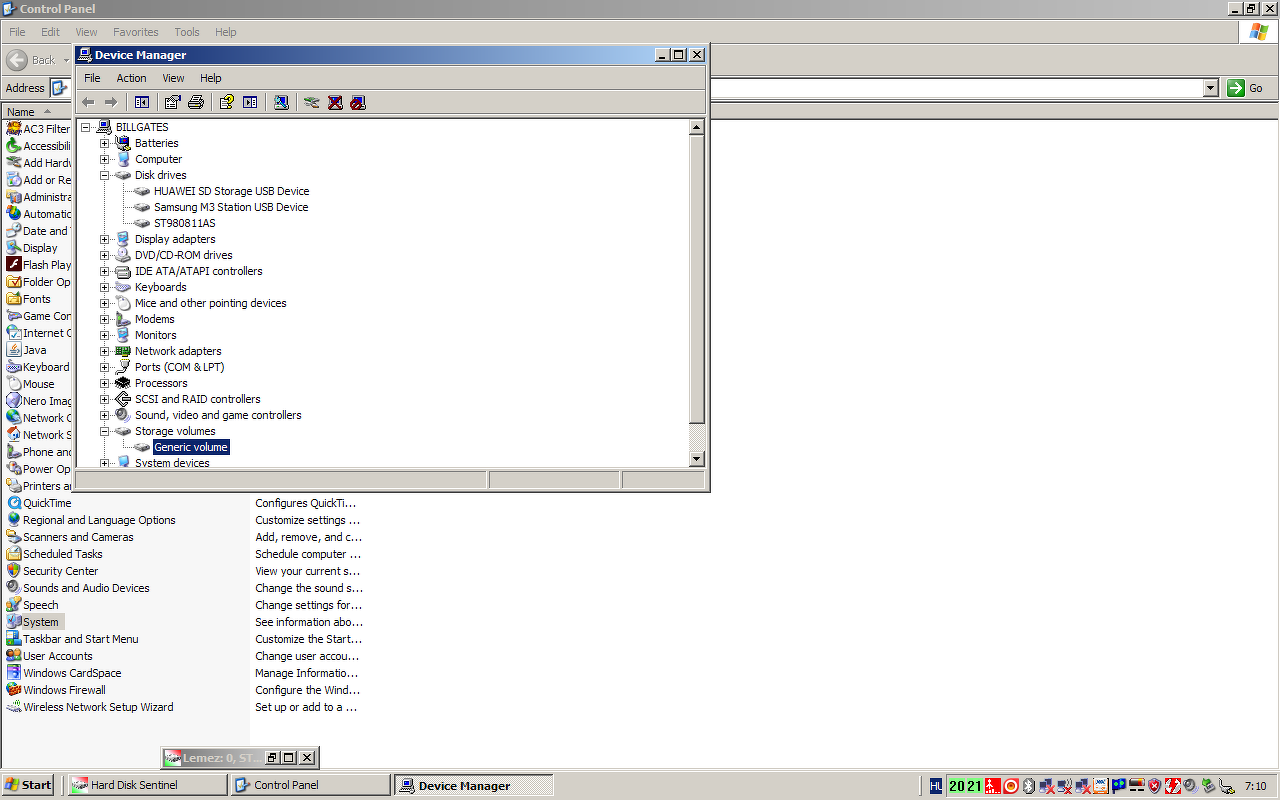Click the Uninstall device toolbar icon
Screen dimensions: 1280x800
click(335, 102)
